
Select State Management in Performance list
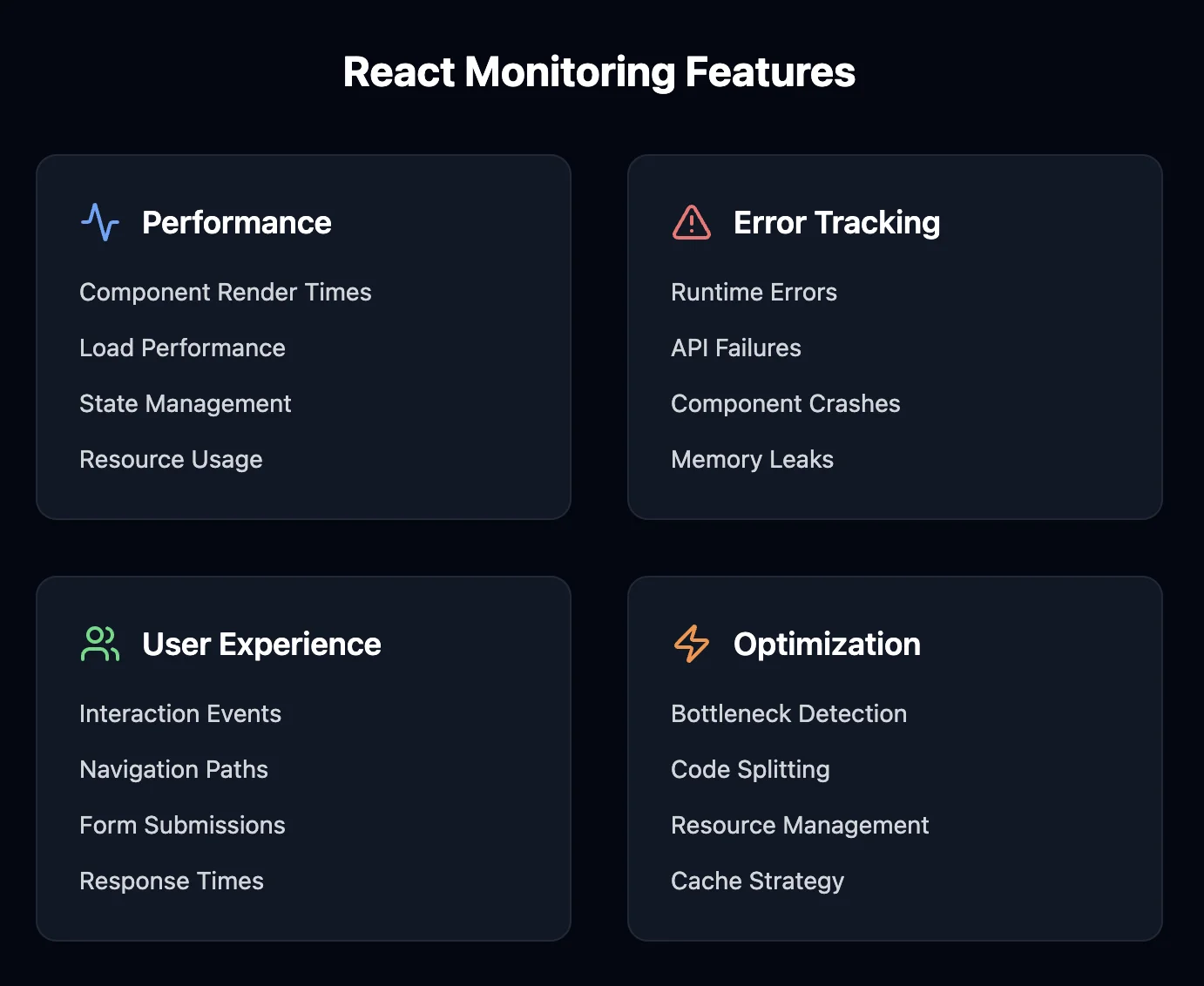pos(185,403)
